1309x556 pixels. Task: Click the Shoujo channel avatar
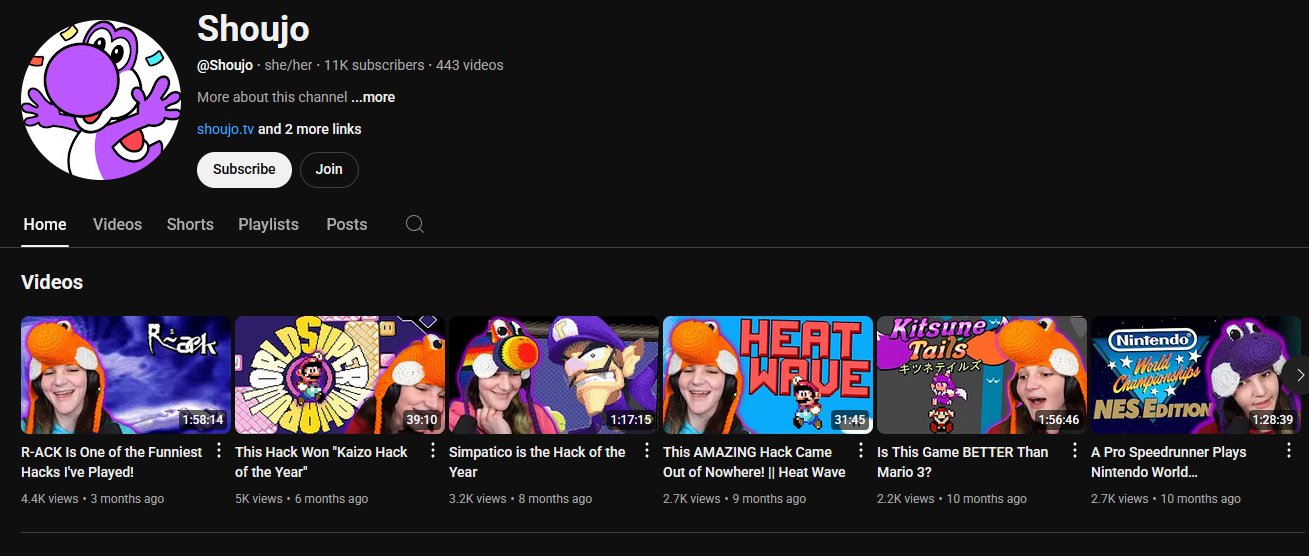pyautogui.click(x=100, y=99)
